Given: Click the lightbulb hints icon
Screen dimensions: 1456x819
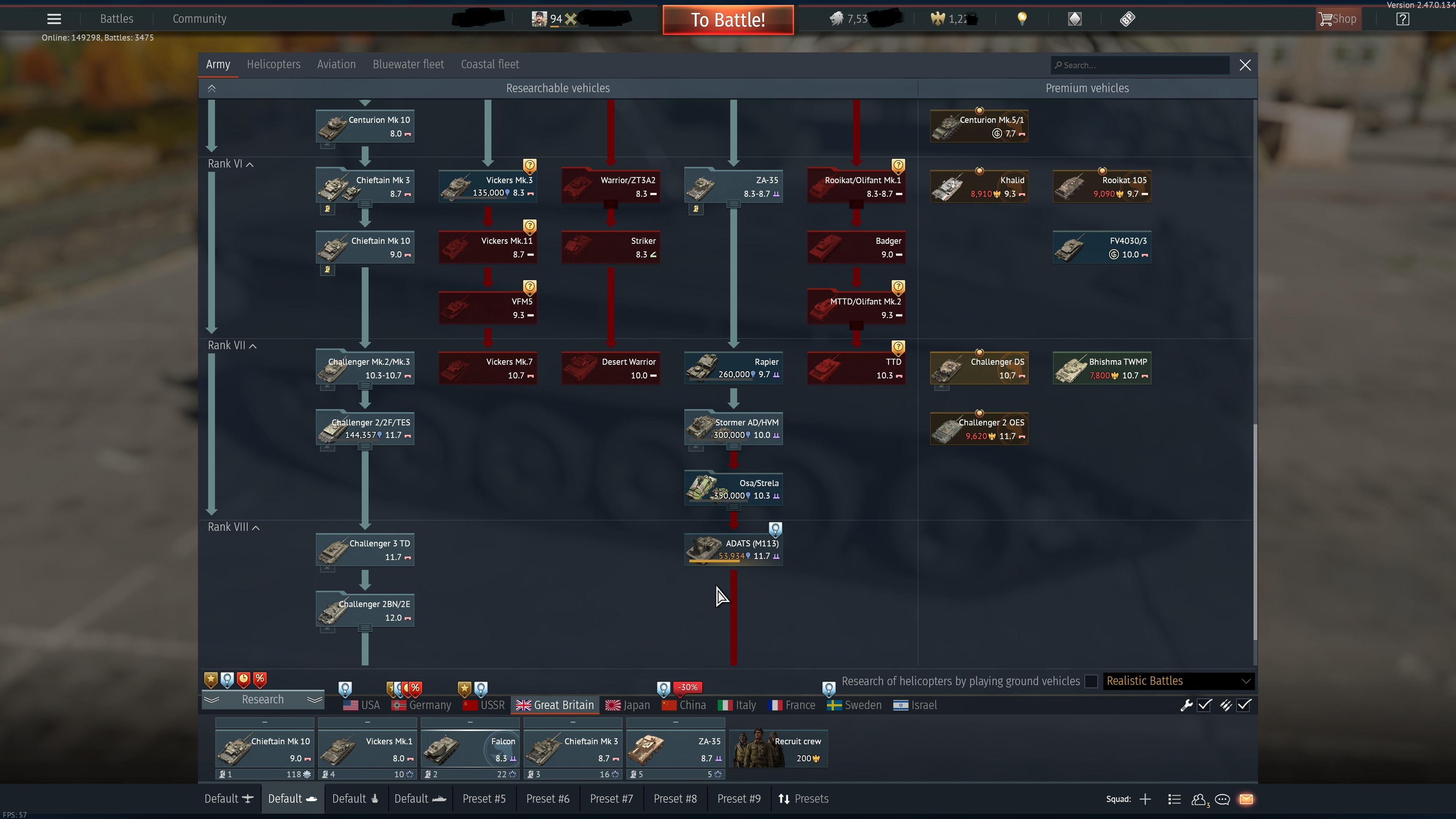Looking at the screenshot, I should click(x=1022, y=19).
